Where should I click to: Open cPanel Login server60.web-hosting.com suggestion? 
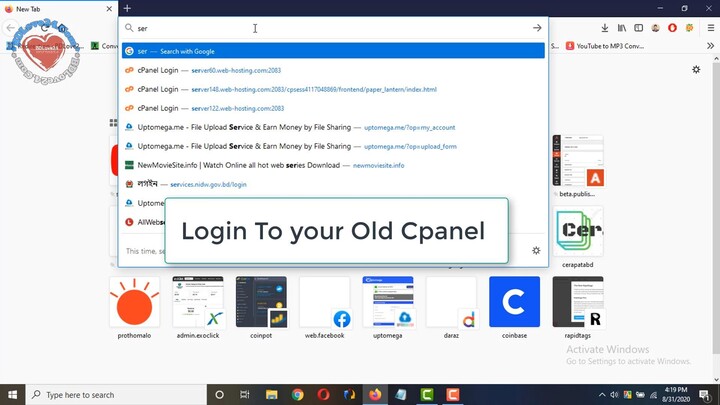pos(333,70)
